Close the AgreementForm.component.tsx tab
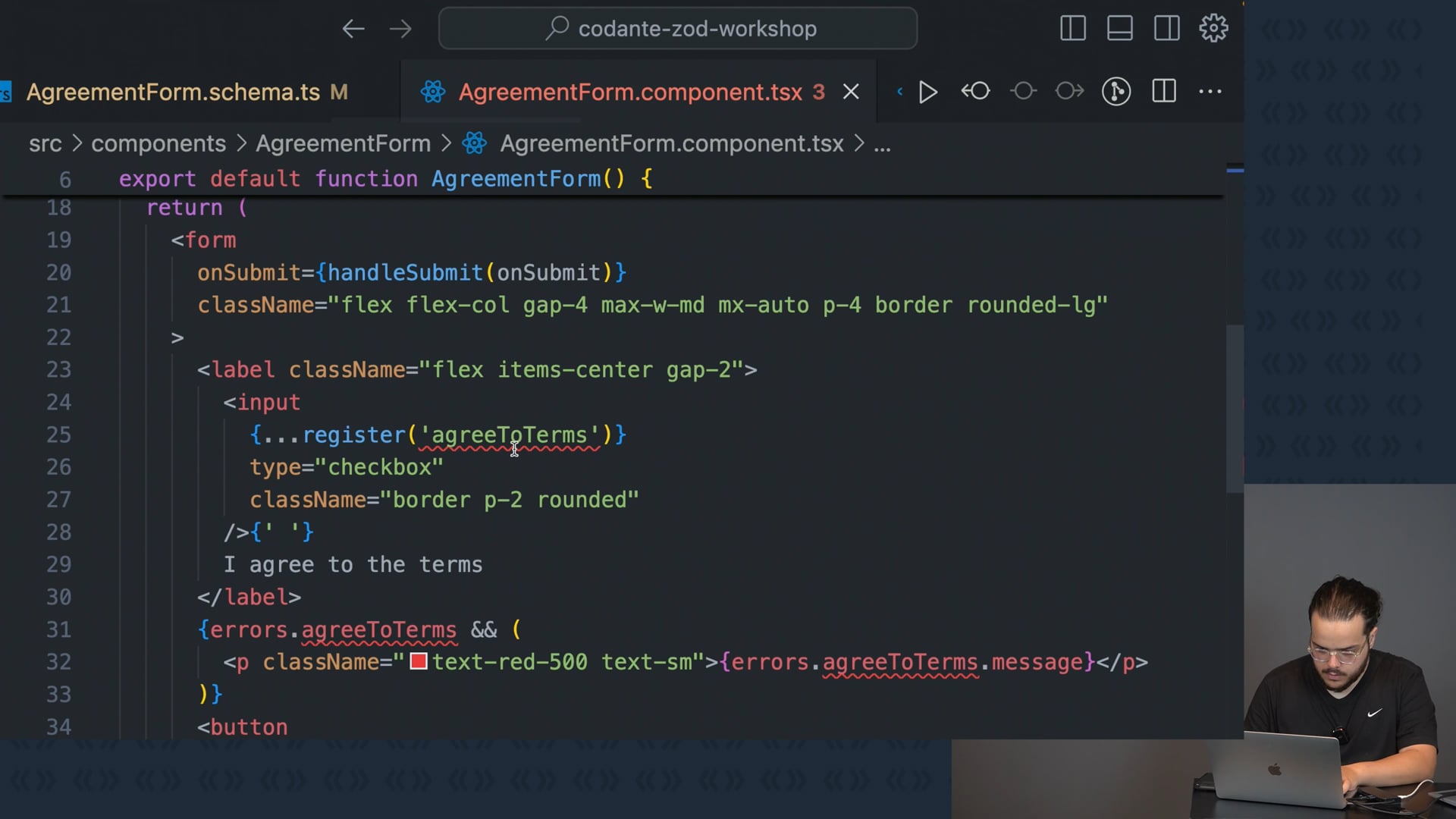 click(x=851, y=92)
